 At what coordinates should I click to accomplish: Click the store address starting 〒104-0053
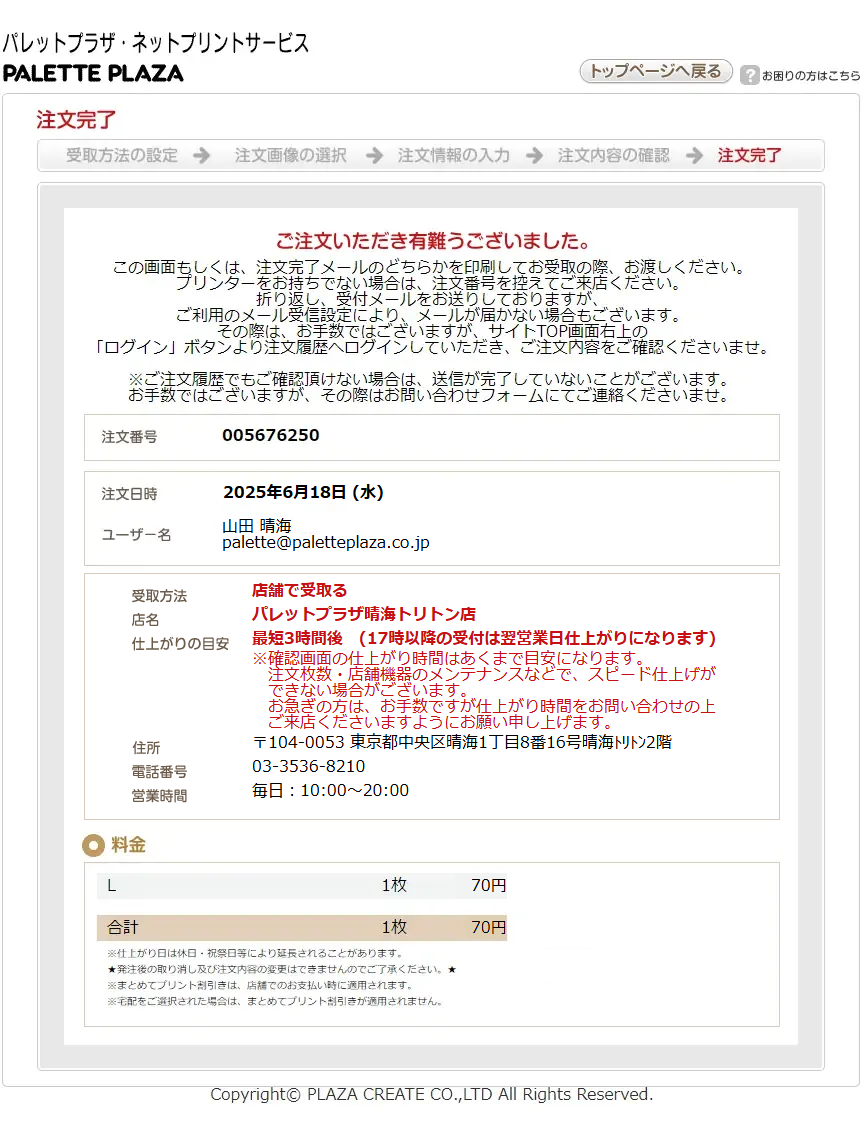(x=462, y=742)
